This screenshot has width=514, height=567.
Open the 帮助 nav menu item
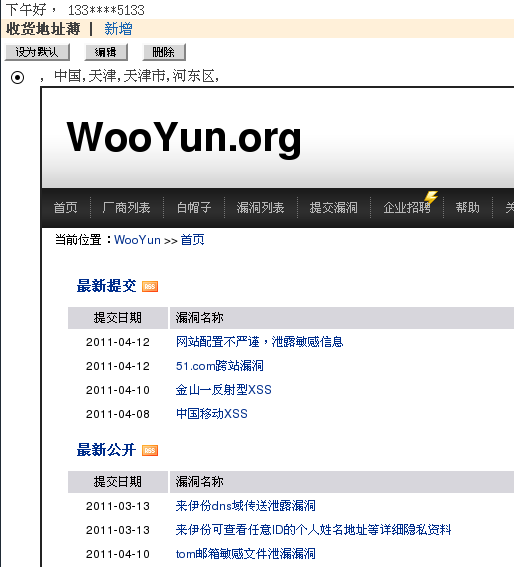click(x=467, y=208)
